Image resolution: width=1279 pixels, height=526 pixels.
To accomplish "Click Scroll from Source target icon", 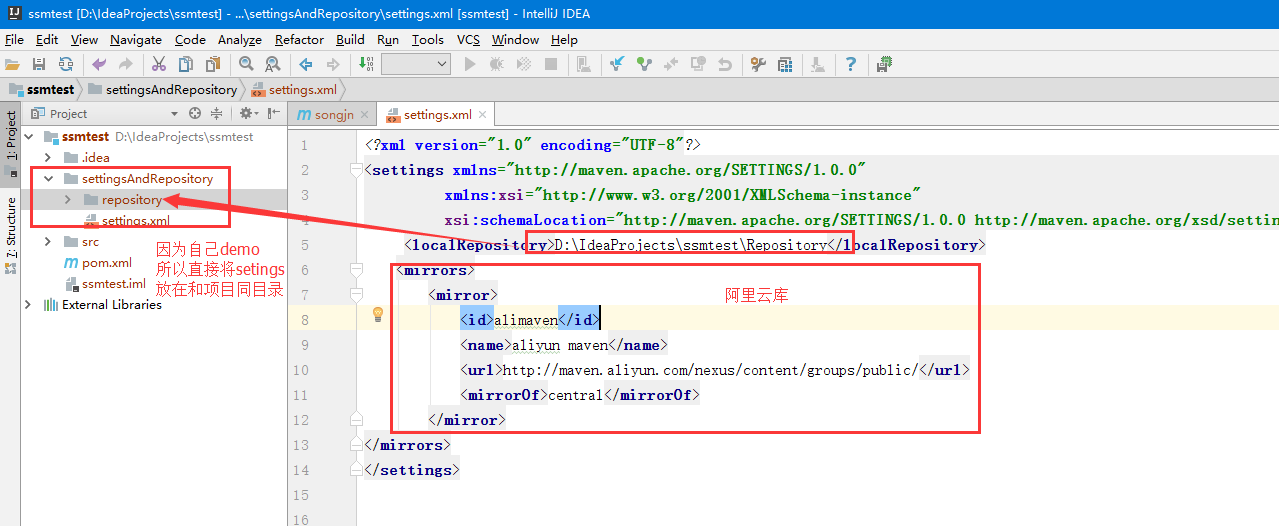I will [x=195, y=114].
